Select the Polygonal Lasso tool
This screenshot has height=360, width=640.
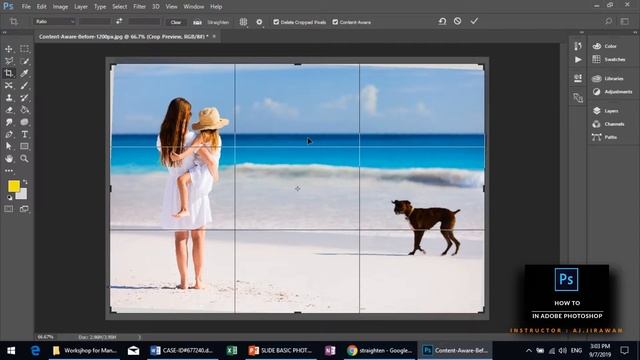[x=9, y=61]
